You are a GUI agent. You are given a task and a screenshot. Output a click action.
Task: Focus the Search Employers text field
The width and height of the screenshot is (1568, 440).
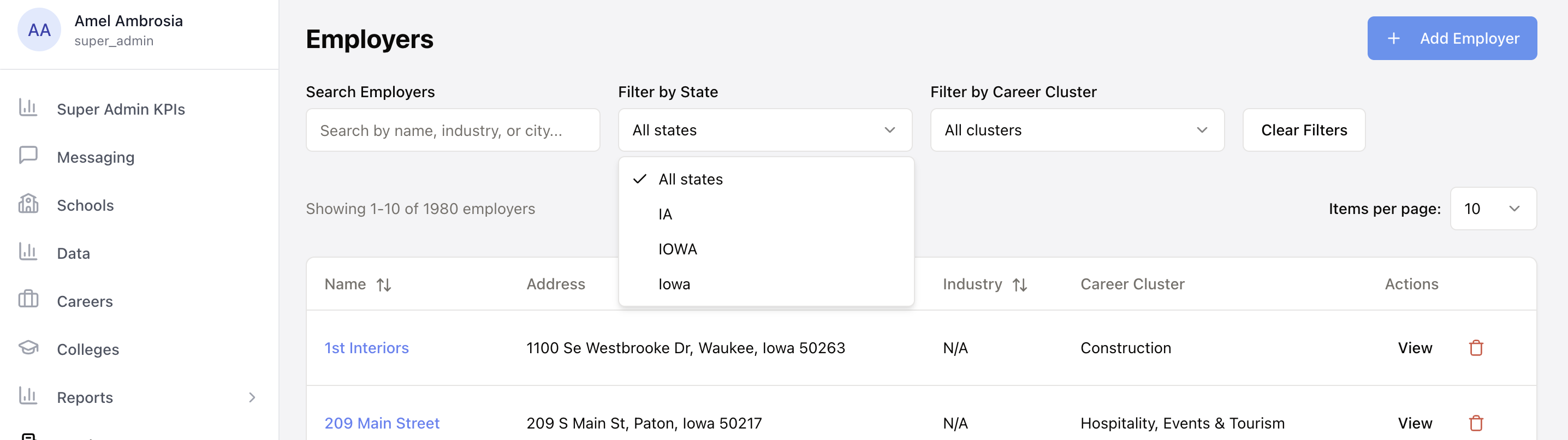(452, 130)
